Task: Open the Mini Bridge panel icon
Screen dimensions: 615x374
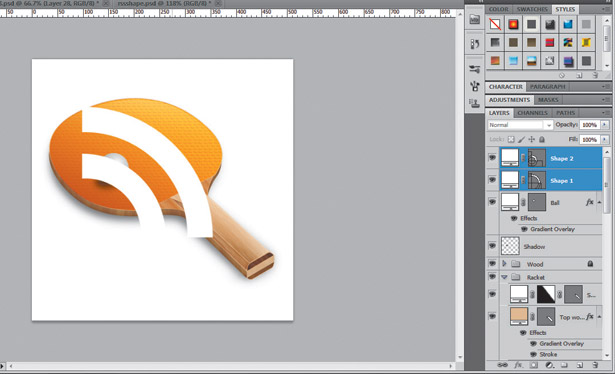Action: pyautogui.click(x=475, y=19)
